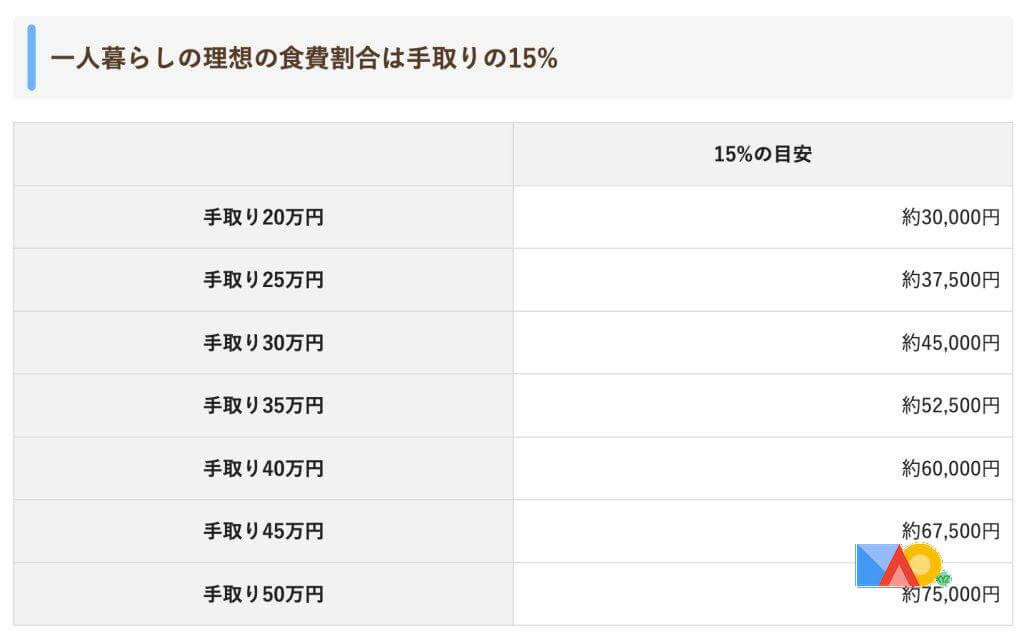This screenshot has height=639, width=1024.
Task: Click the 約60,000円 value cell
Action: click(x=950, y=468)
